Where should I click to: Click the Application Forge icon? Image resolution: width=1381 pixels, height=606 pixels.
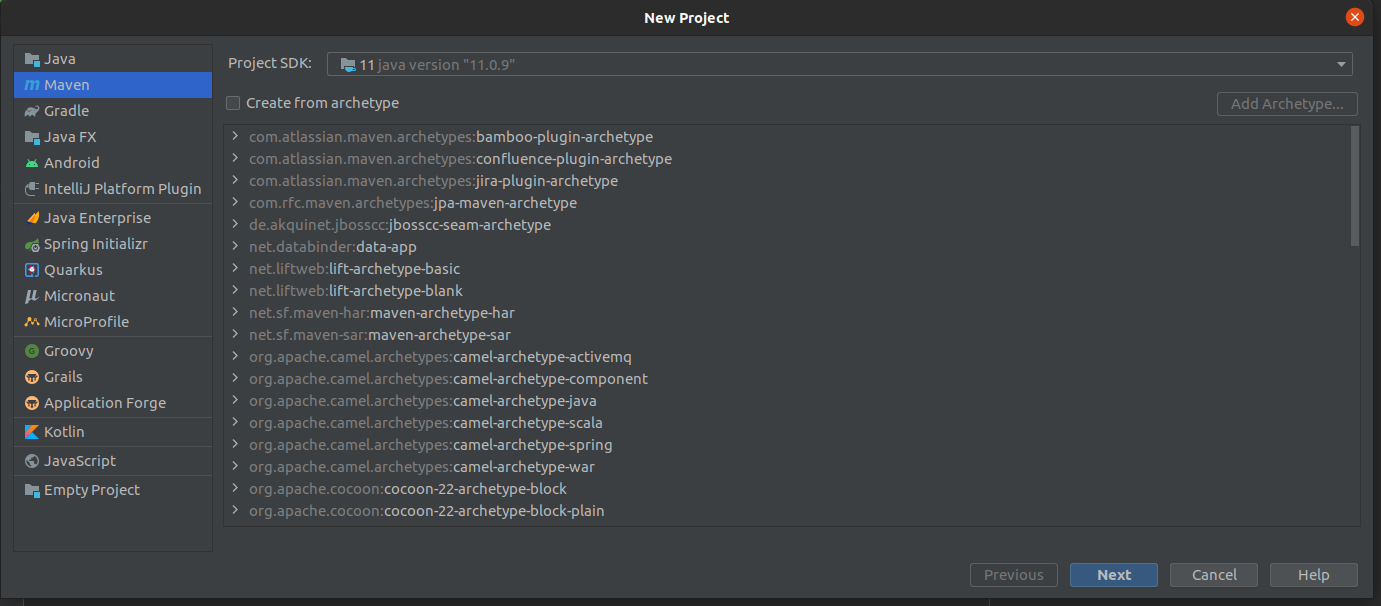[x=32, y=403]
